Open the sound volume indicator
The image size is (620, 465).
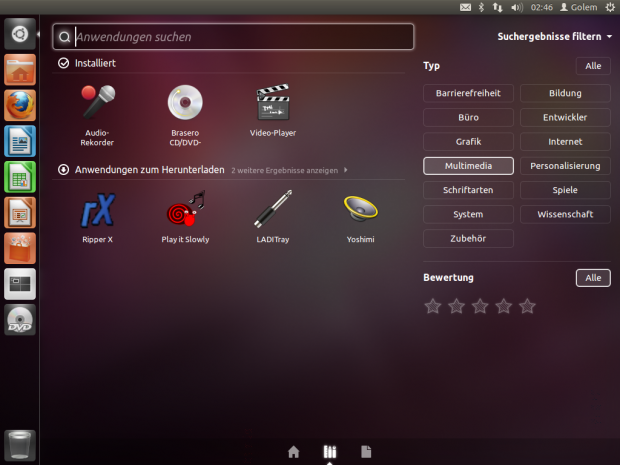[x=517, y=7]
